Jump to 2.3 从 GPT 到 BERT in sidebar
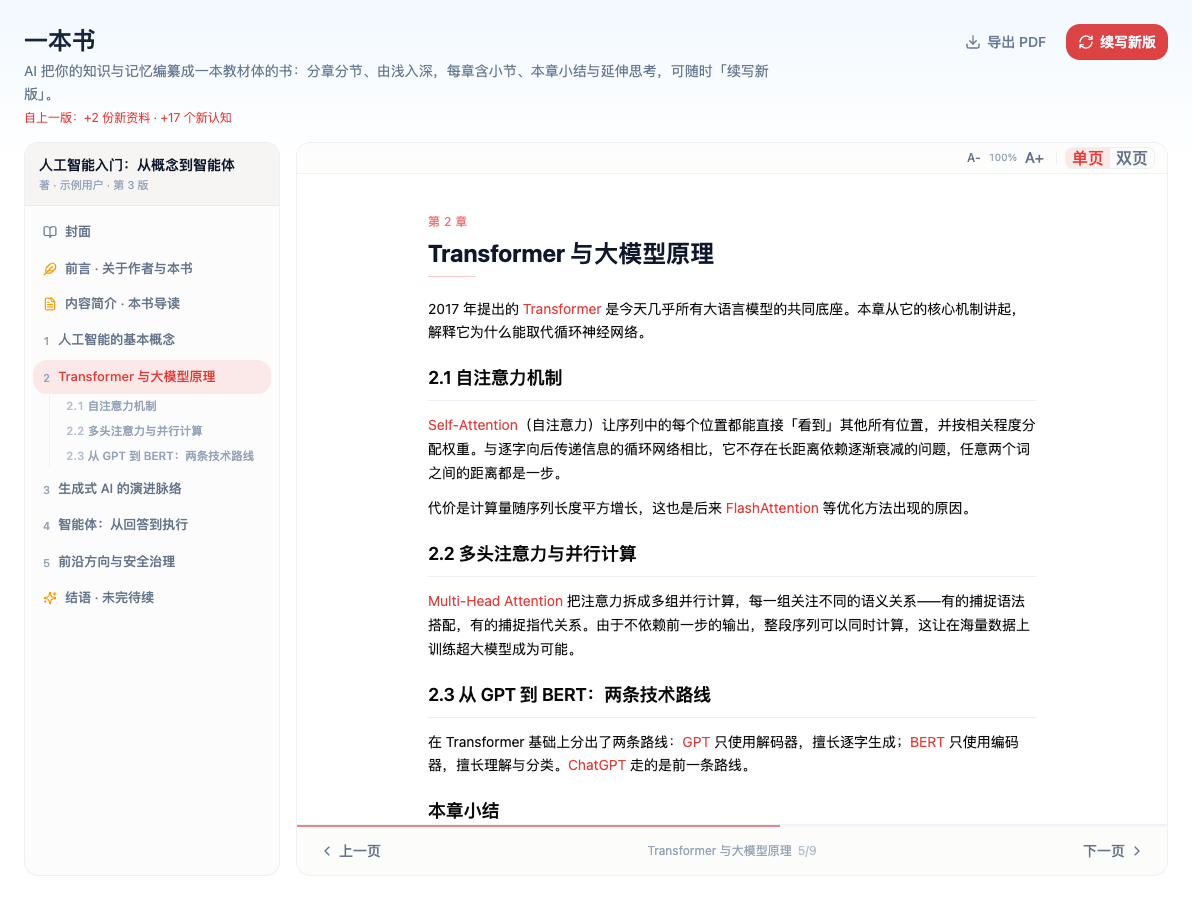The height and width of the screenshot is (900, 1192). click(160, 456)
